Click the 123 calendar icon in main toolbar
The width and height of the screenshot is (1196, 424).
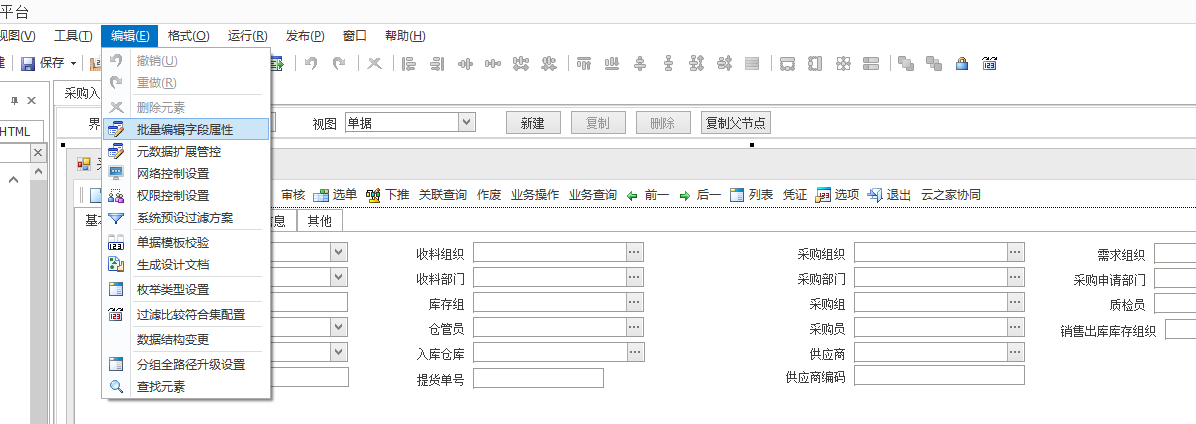[990, 63]
